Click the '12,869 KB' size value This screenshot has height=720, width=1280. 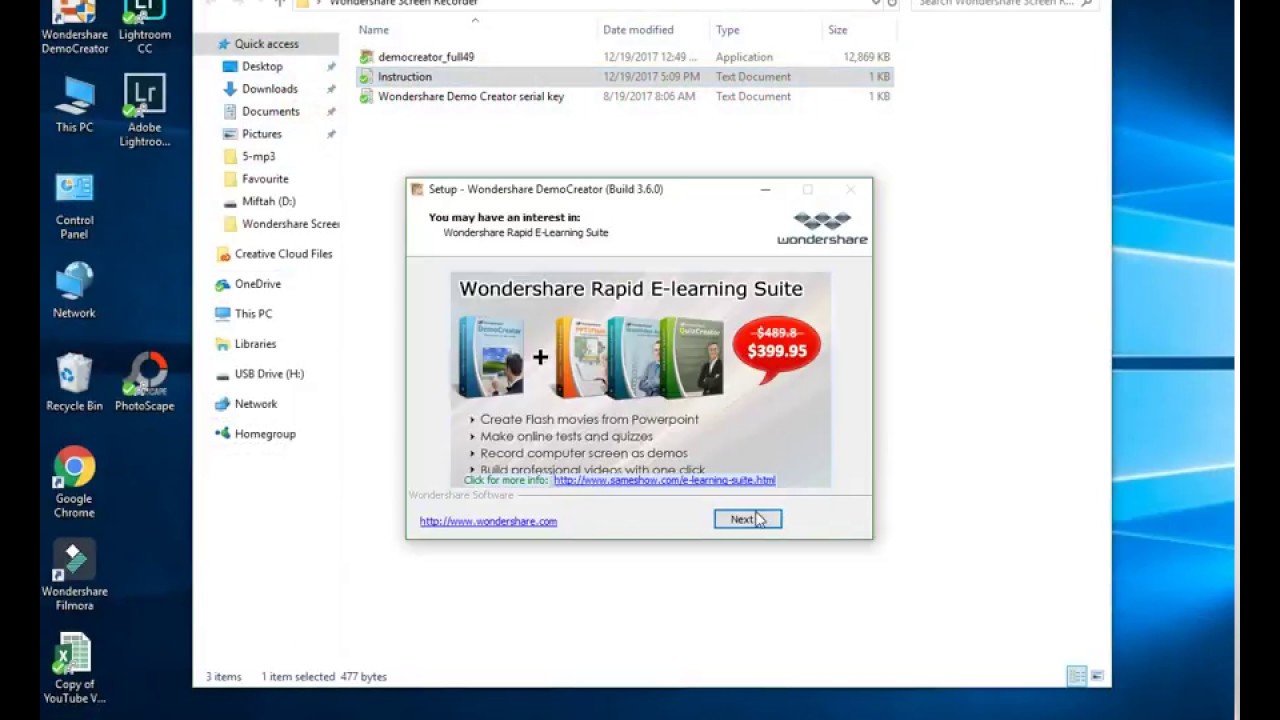866,57
